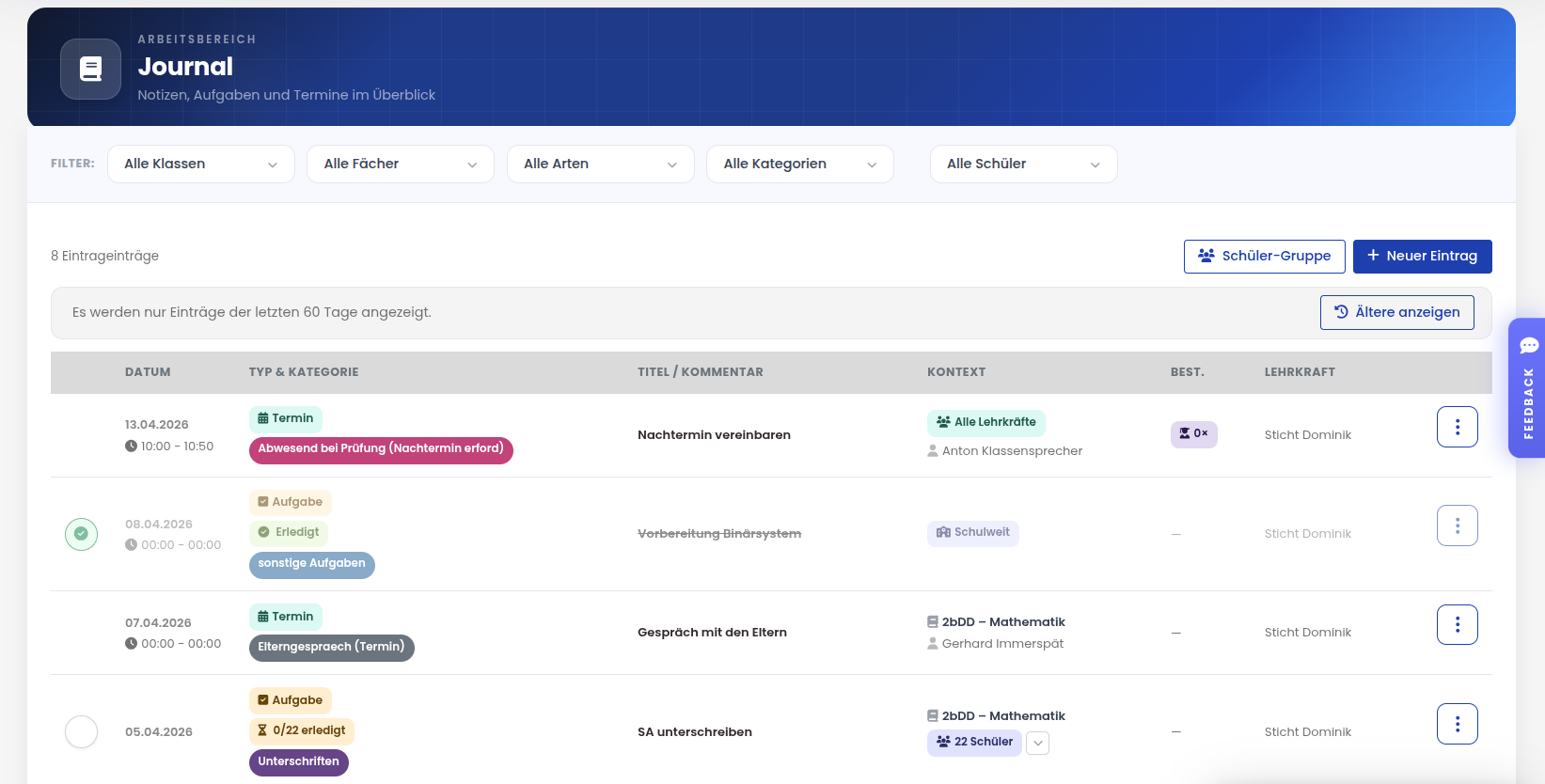The width and height of the screenshot is (1545, 784).
Task: Click DATUM column header
Action: pos(148,372)
